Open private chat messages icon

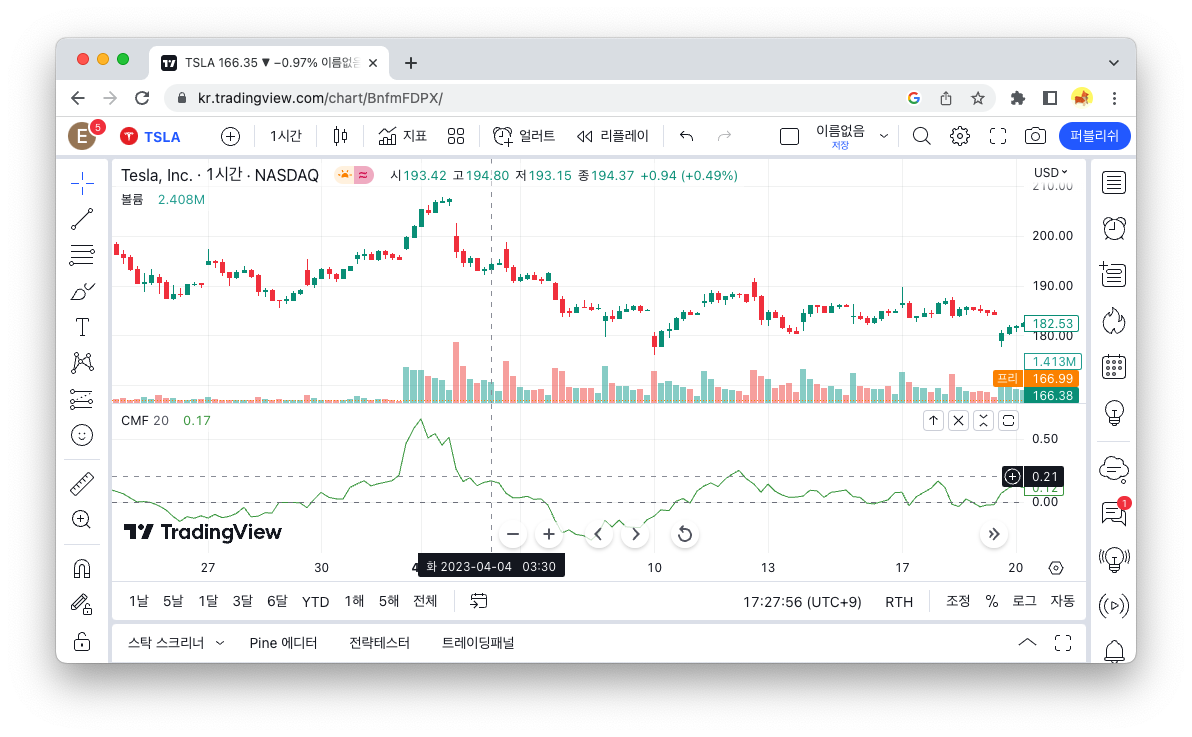(1114, 514)
